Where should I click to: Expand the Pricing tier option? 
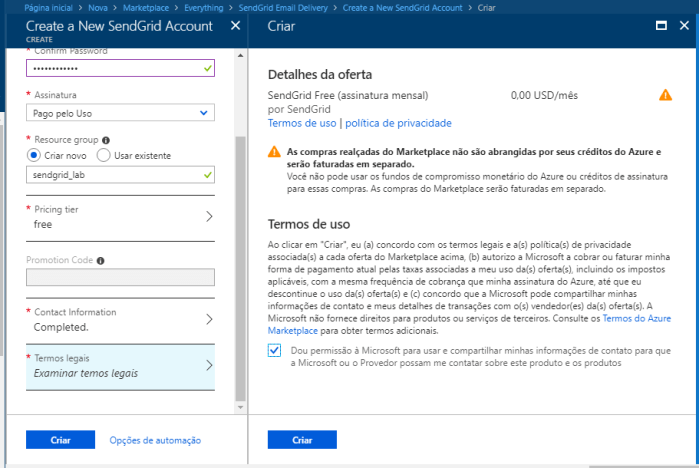coord(120,217)
